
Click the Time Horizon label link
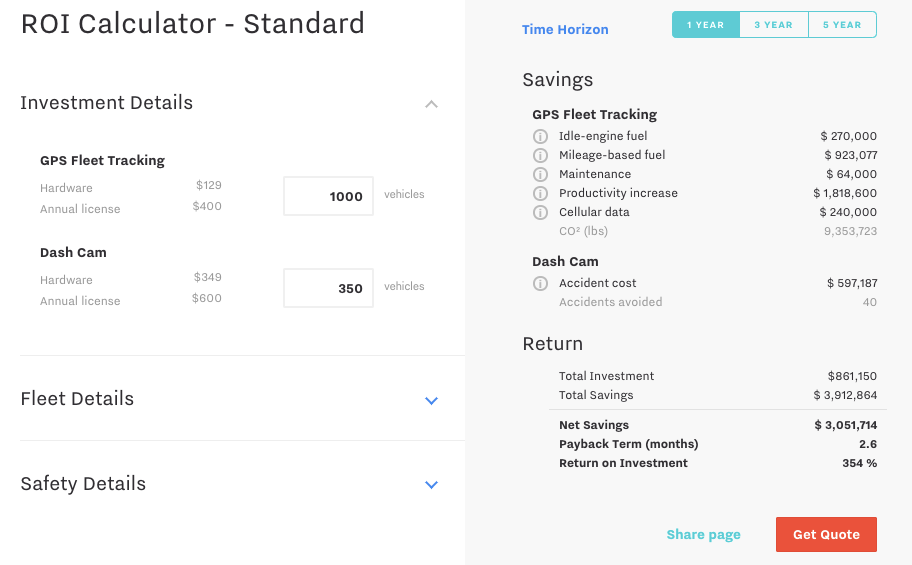tap(565, 29)
